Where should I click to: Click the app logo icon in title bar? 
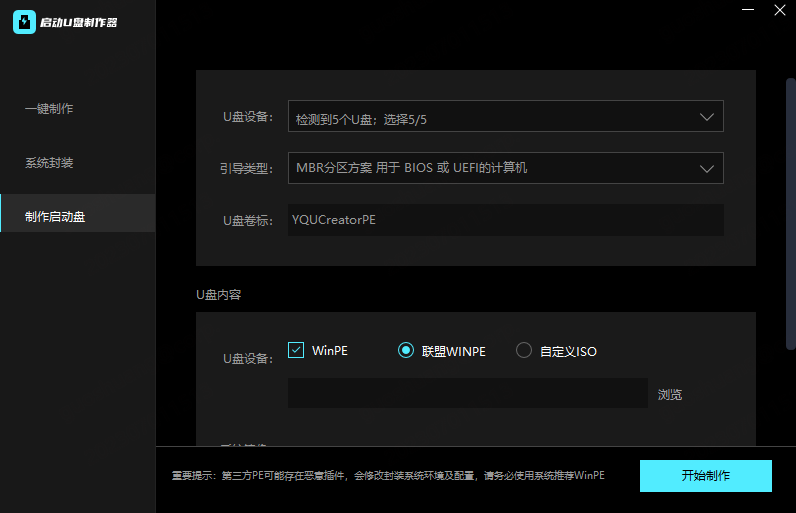[24, 22]
